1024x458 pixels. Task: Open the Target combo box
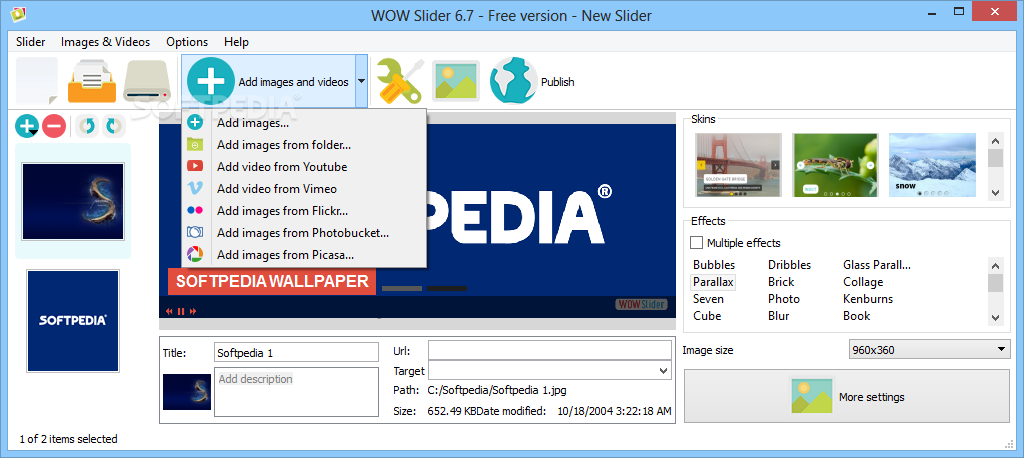pos(550,371)
